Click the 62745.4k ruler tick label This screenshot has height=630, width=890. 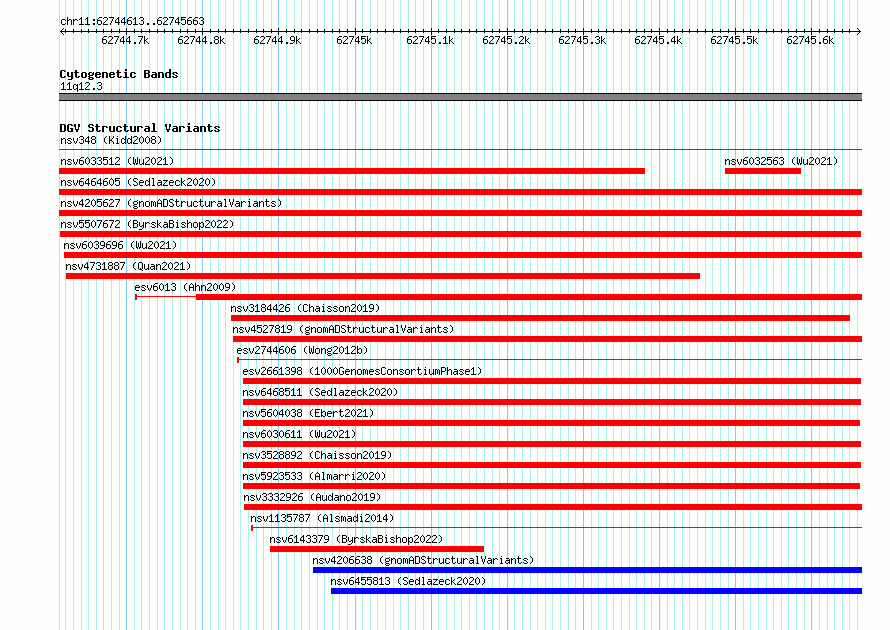[x=658, y=40]
